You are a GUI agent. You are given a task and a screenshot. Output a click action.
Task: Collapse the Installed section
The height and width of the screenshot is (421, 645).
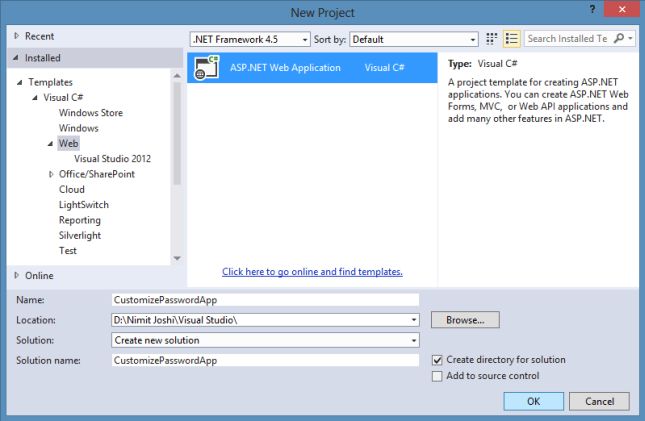point(16,58)
